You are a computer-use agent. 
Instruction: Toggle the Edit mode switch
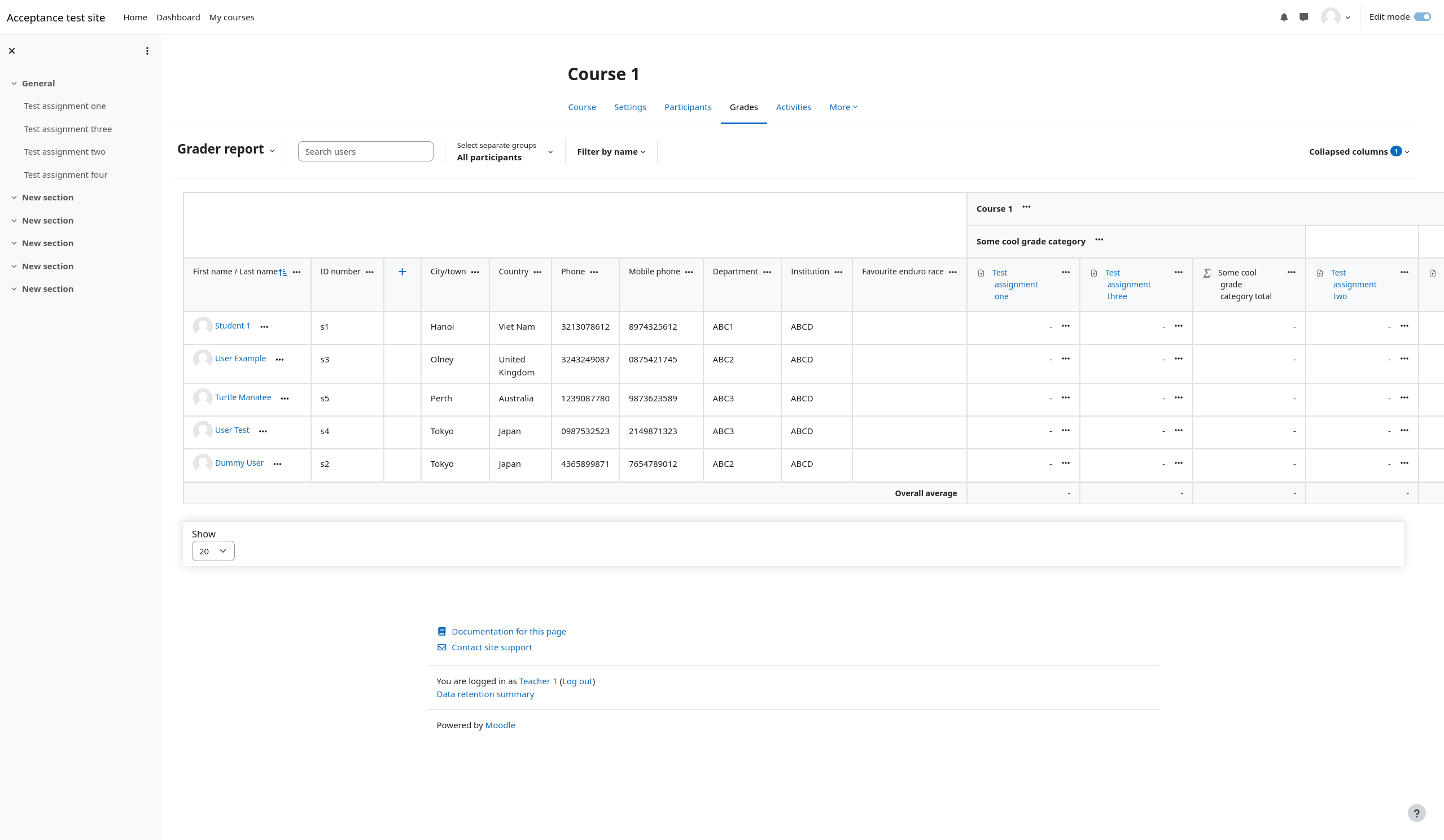point(1421,16)
